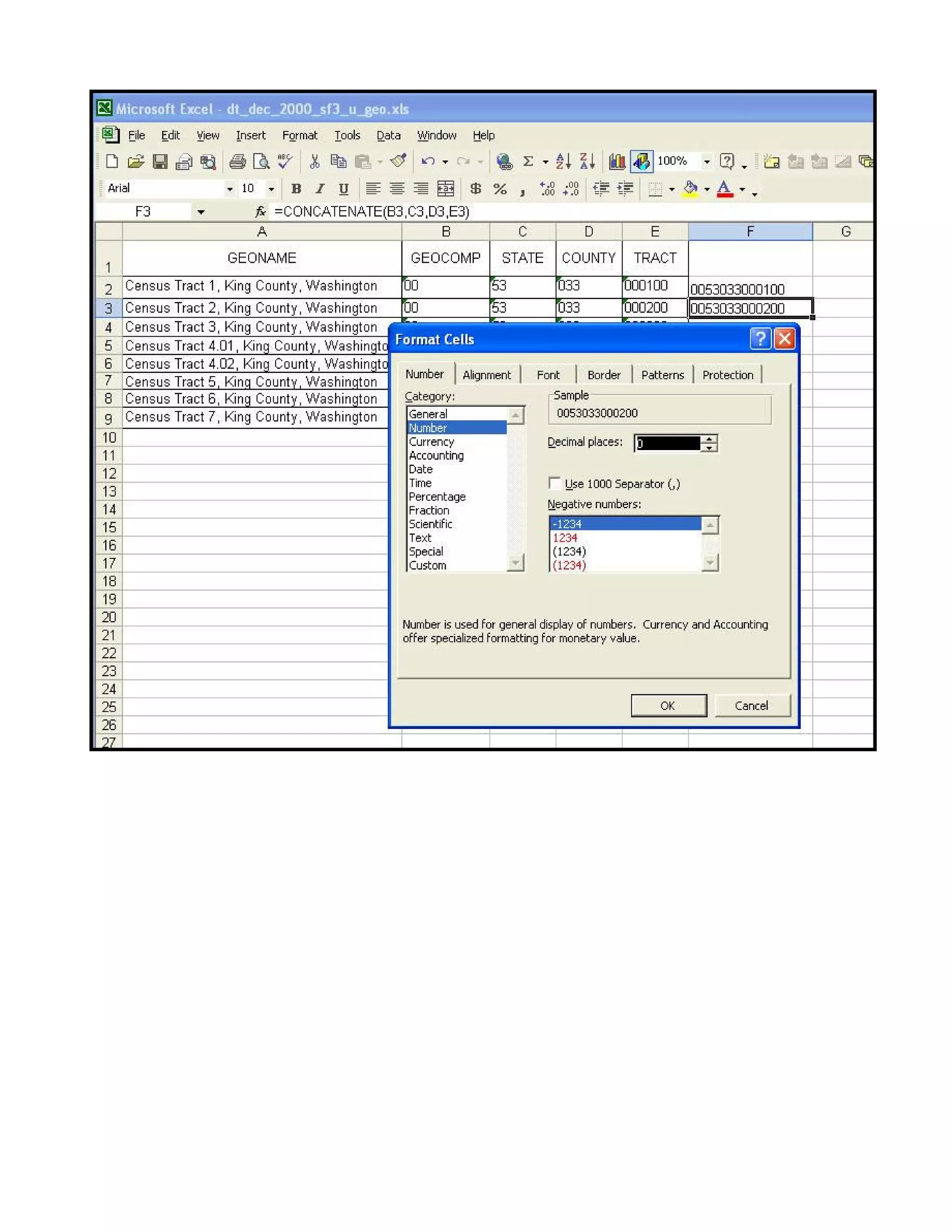The height and width of the screenshot is (1232, 952).
Task: Switch to the Alignment tab
Action: (x=487, y=375)
